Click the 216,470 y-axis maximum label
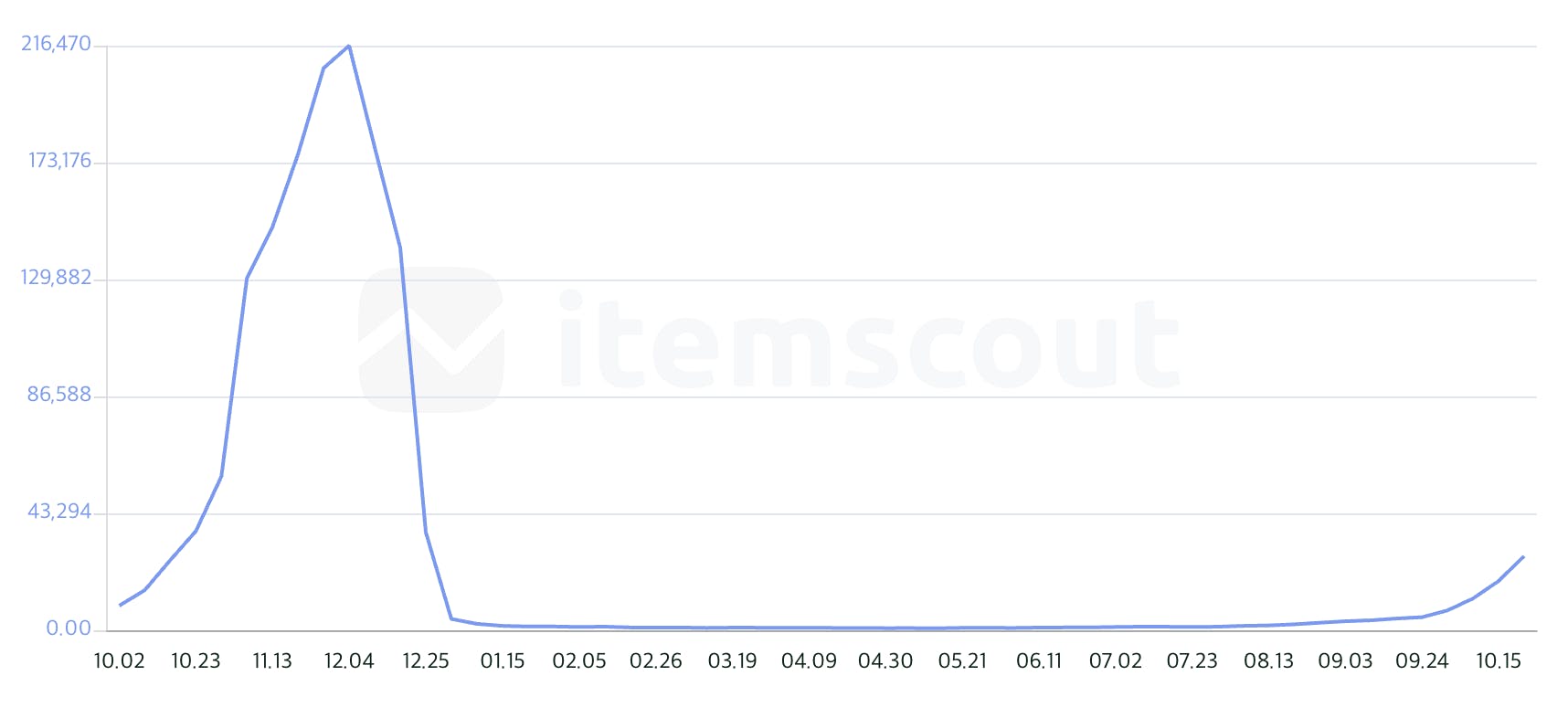Viewport: 1568px width, 718px height. click(x=57, y=44)
